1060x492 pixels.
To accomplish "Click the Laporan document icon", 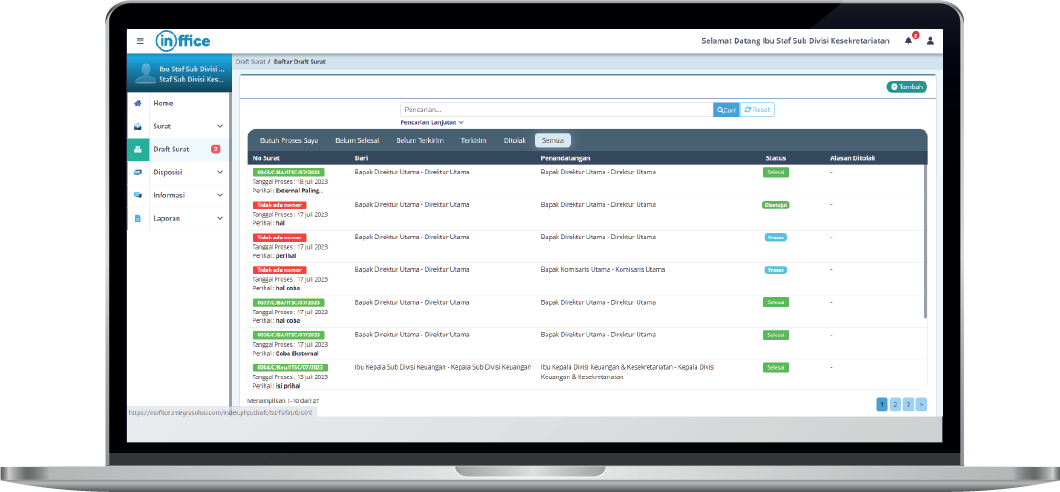I will pyautogui.click(x=137, y=218).
